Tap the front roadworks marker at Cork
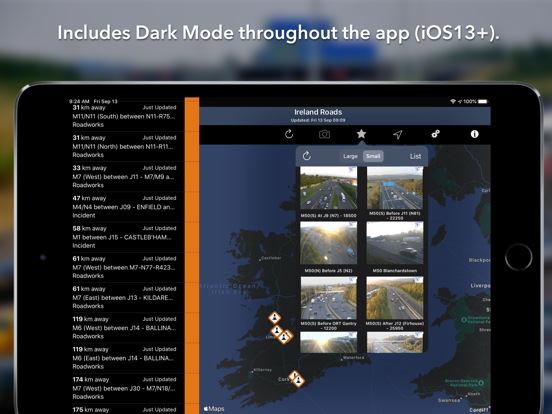This screenshot has width=552, height=414. (x=299, y=380)
